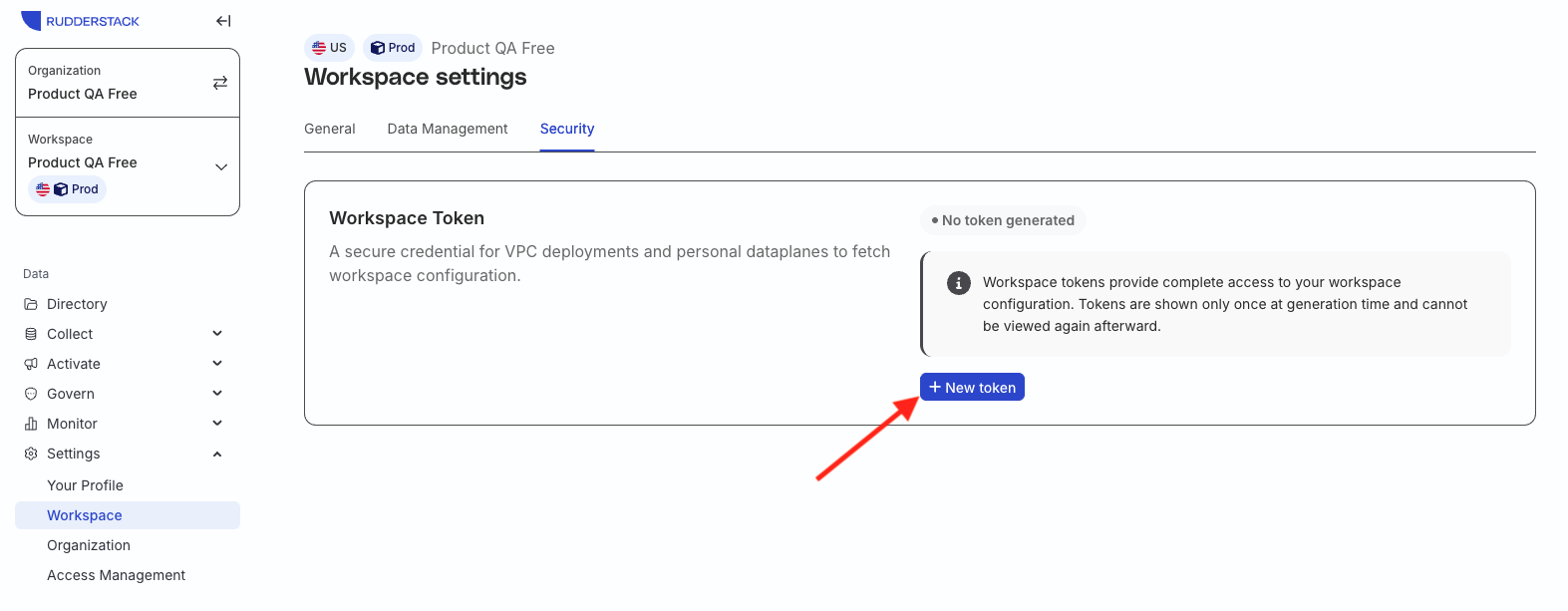This screenshot has width=1568, height=611.
Task: Click the RudderStack logo
Action: (80, 21)
